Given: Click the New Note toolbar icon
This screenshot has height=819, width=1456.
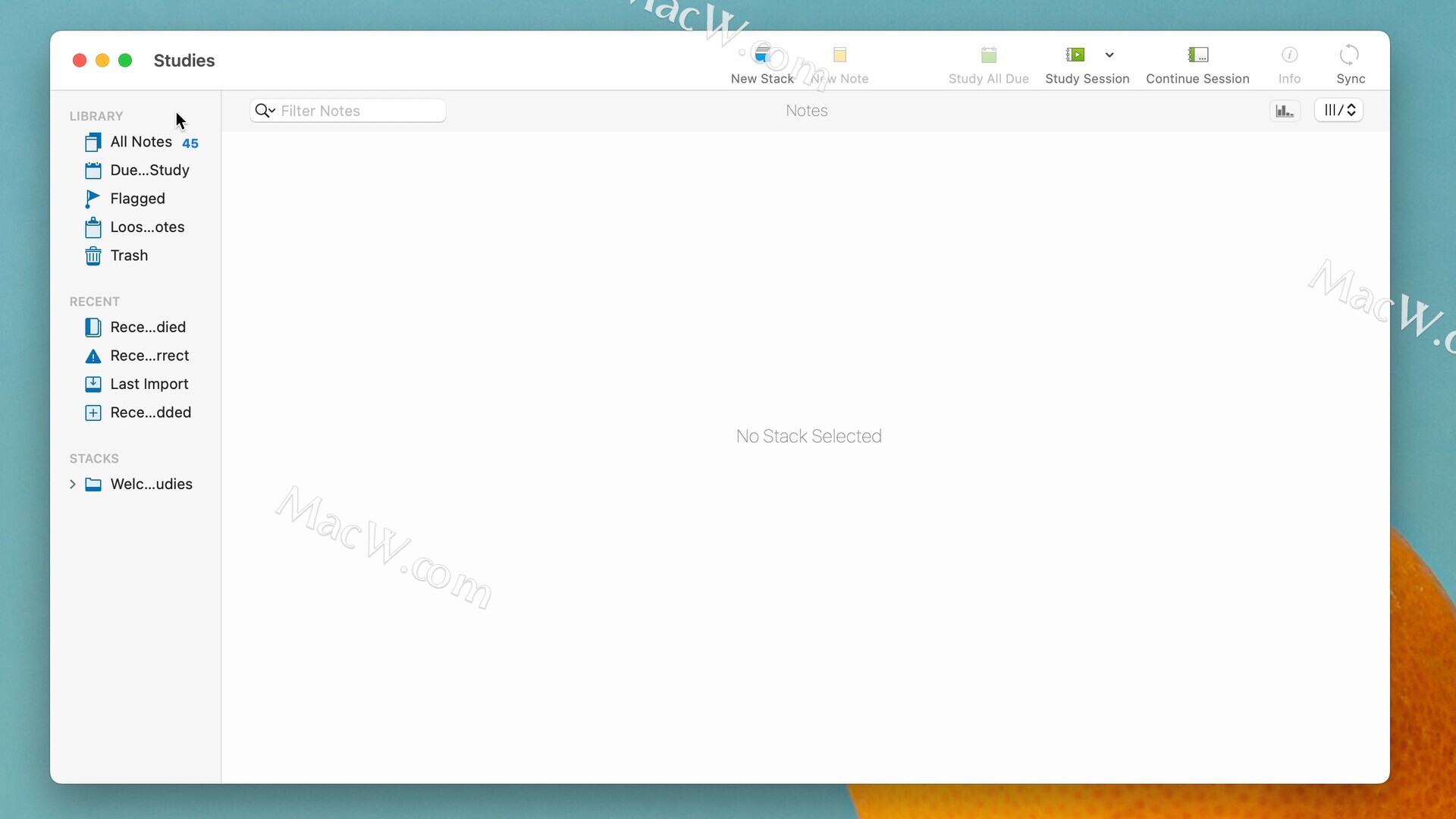Looking at the screenshot, I should click(x=839, y=55).
